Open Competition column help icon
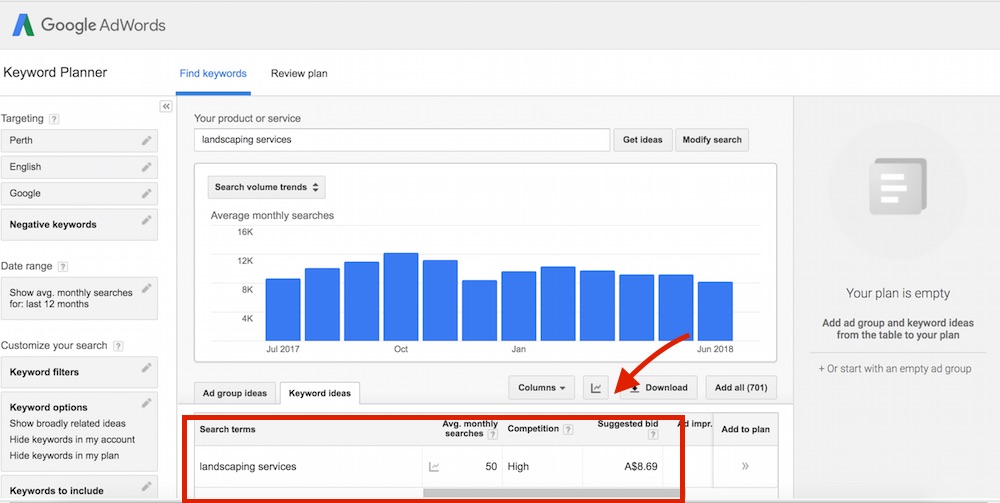The height and width of the screenshot is (503, 1000). (568, 430)
